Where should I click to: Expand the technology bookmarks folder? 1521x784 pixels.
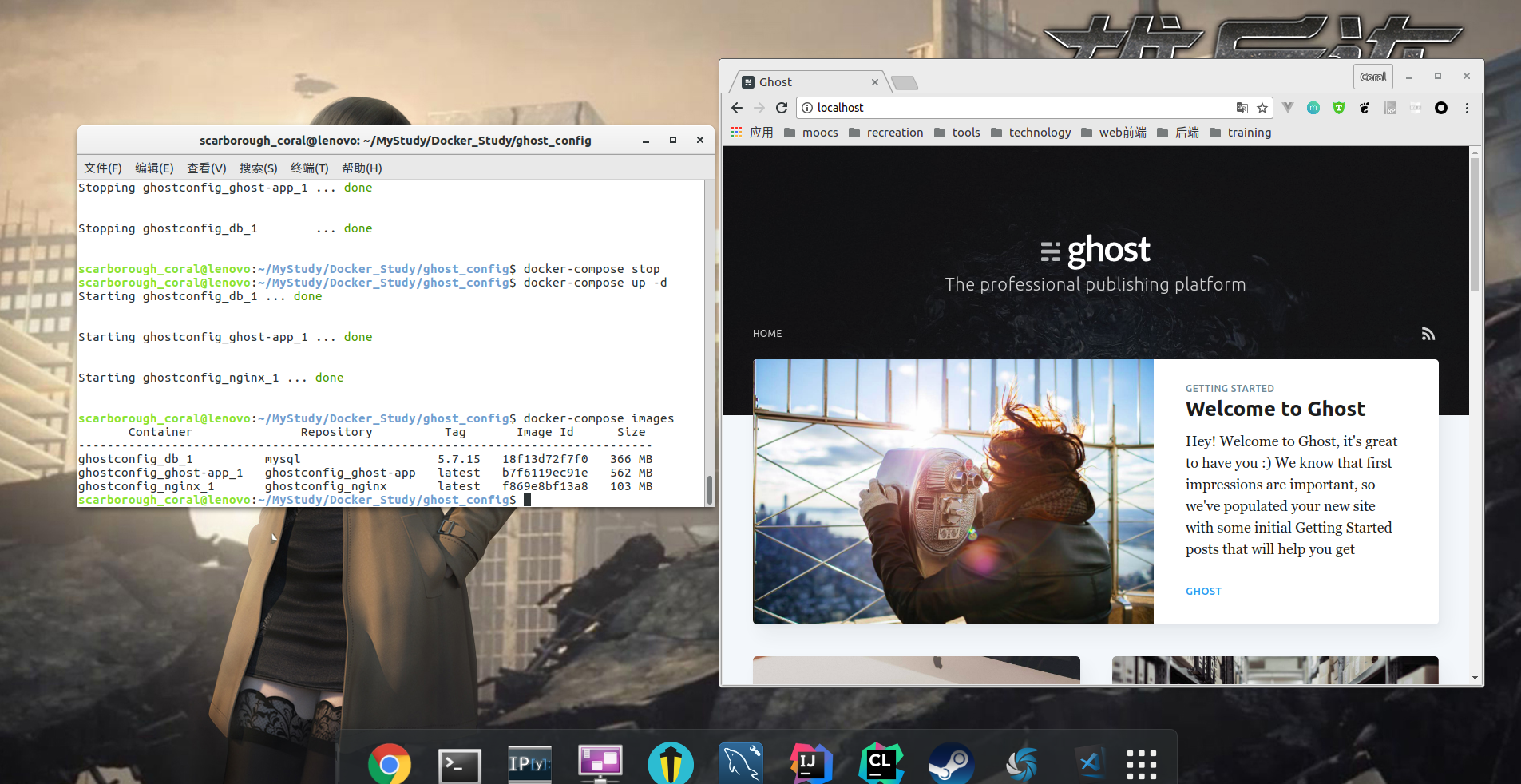(x=1031, y=133)
